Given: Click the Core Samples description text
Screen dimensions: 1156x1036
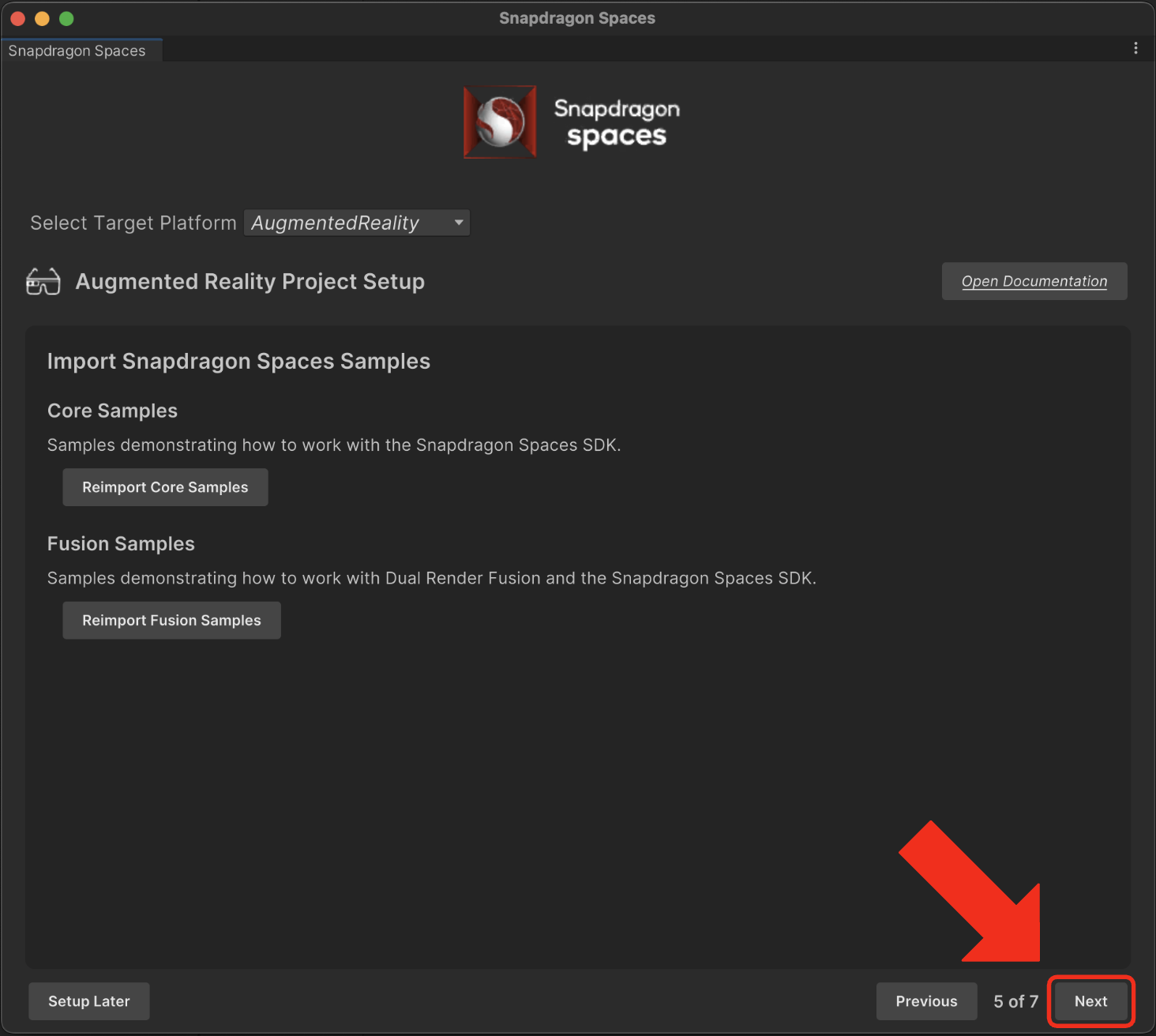Looking at the screenshot, I should (334, 445).
